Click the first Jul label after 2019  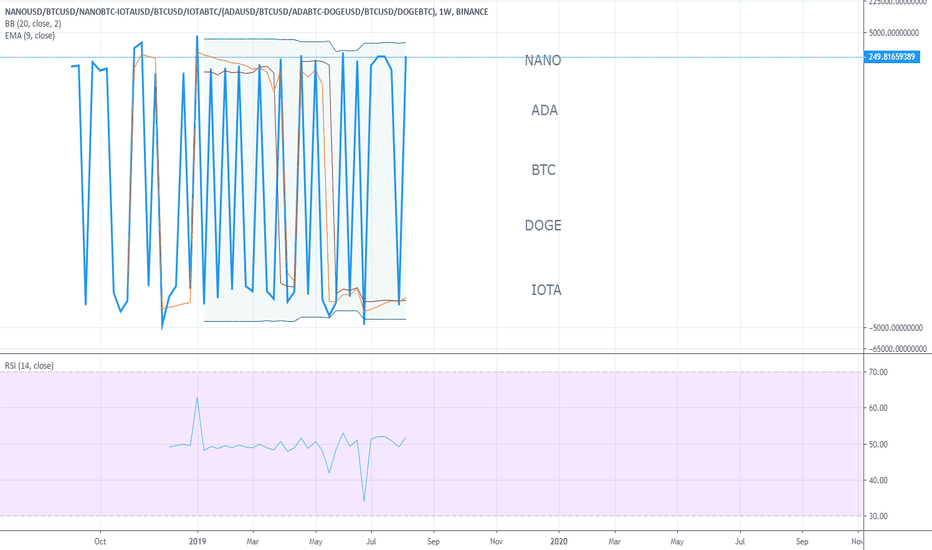371,541
